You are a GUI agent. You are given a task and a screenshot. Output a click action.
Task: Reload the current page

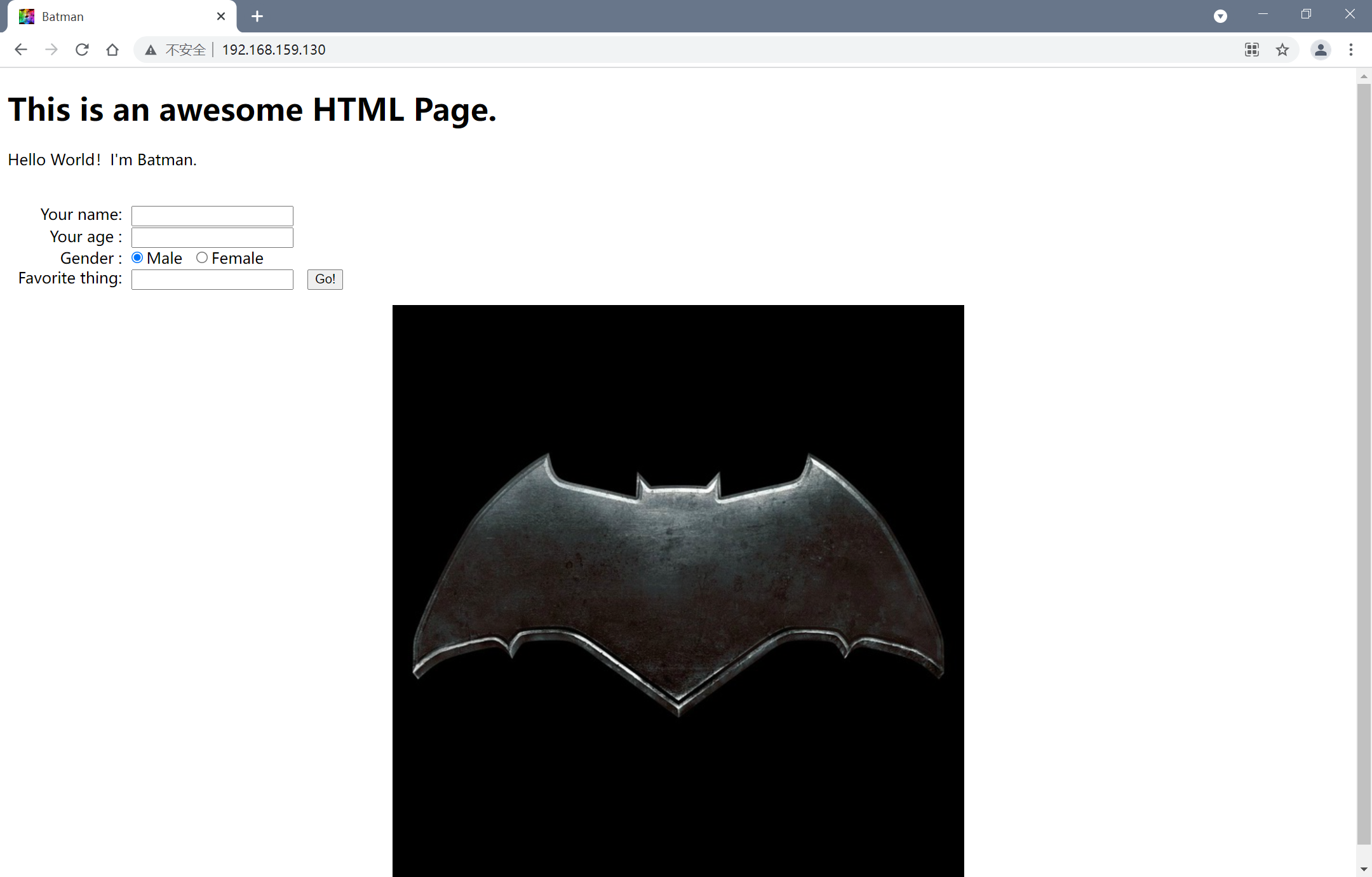click(82, 50)
